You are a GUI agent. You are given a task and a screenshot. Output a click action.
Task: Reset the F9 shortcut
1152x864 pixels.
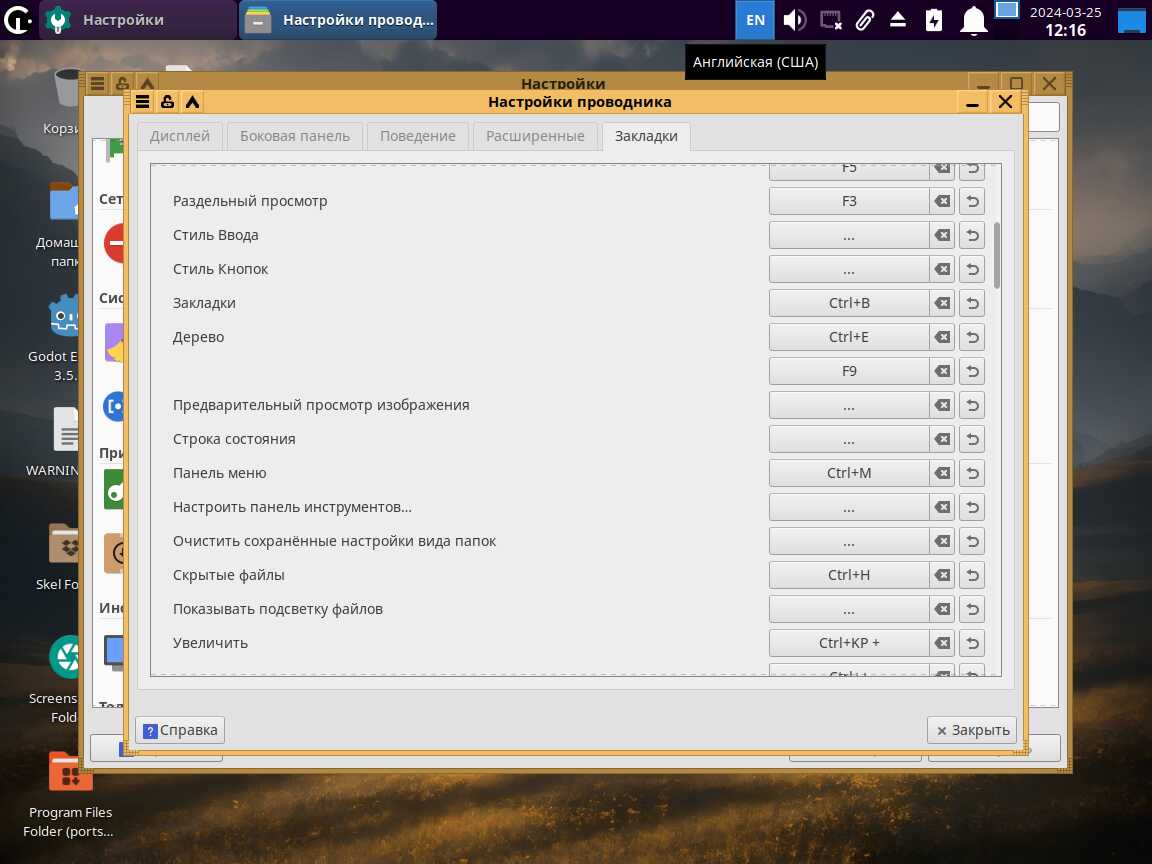[x=972, y=371]
